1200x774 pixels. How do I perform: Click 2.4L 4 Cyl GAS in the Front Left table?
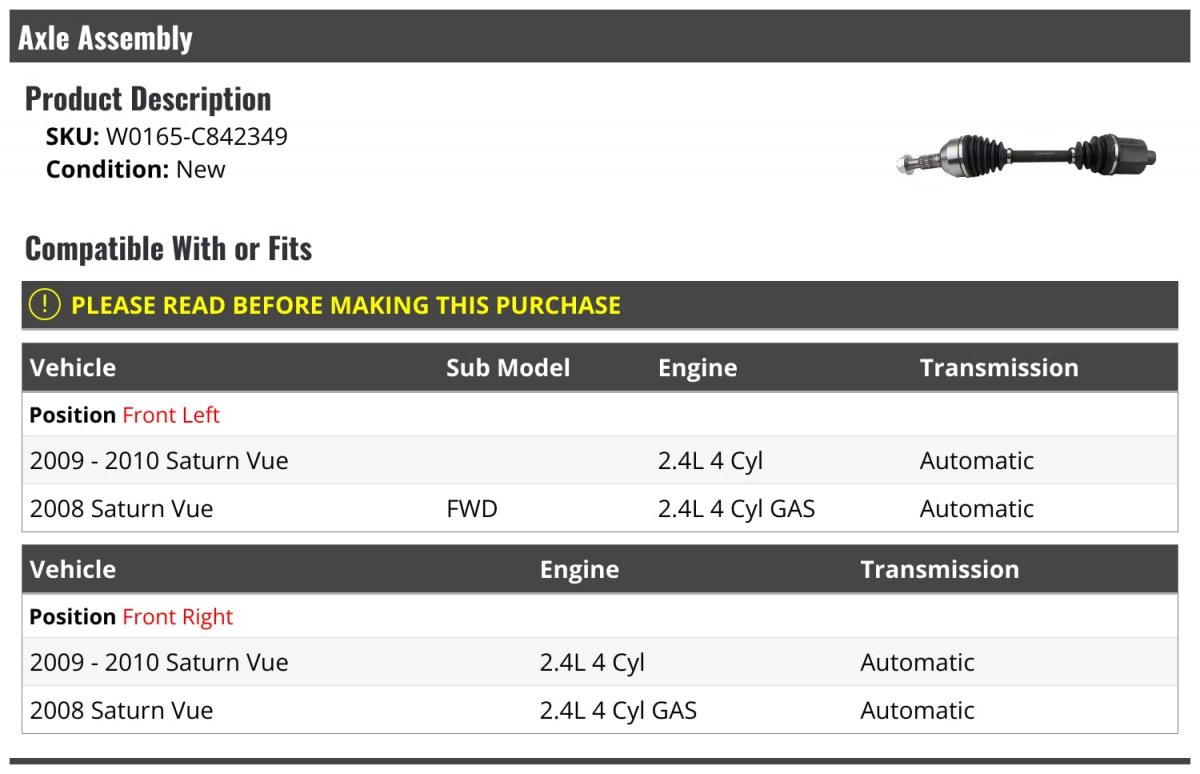pyautogui.click(x=736, y=509)
